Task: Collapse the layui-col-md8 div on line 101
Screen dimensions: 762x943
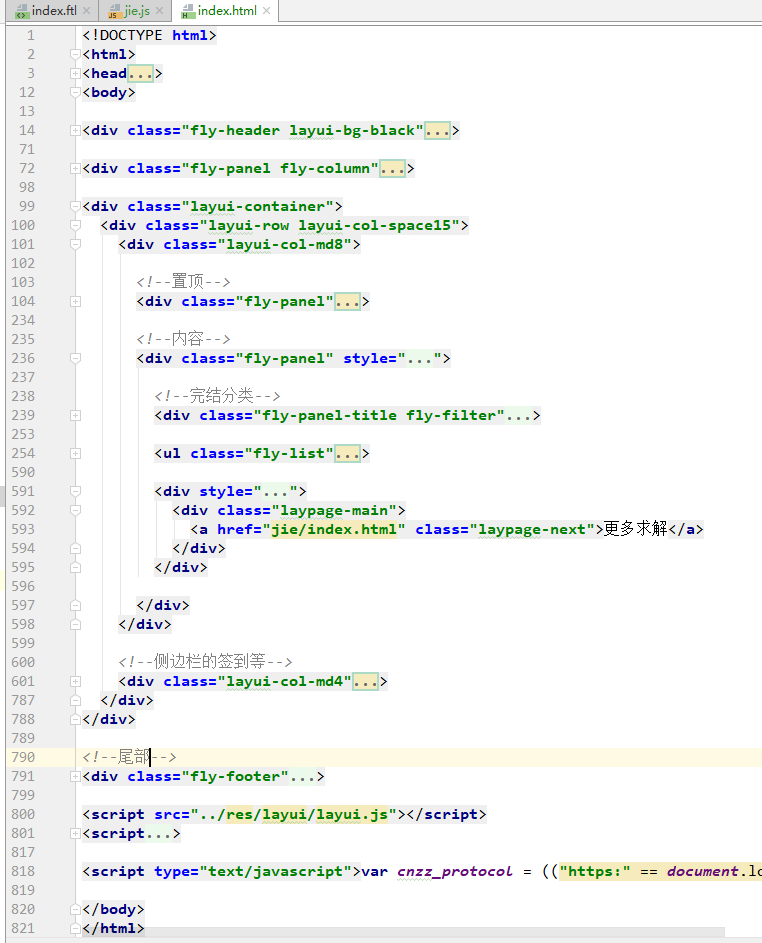Action: coord(75,245)
